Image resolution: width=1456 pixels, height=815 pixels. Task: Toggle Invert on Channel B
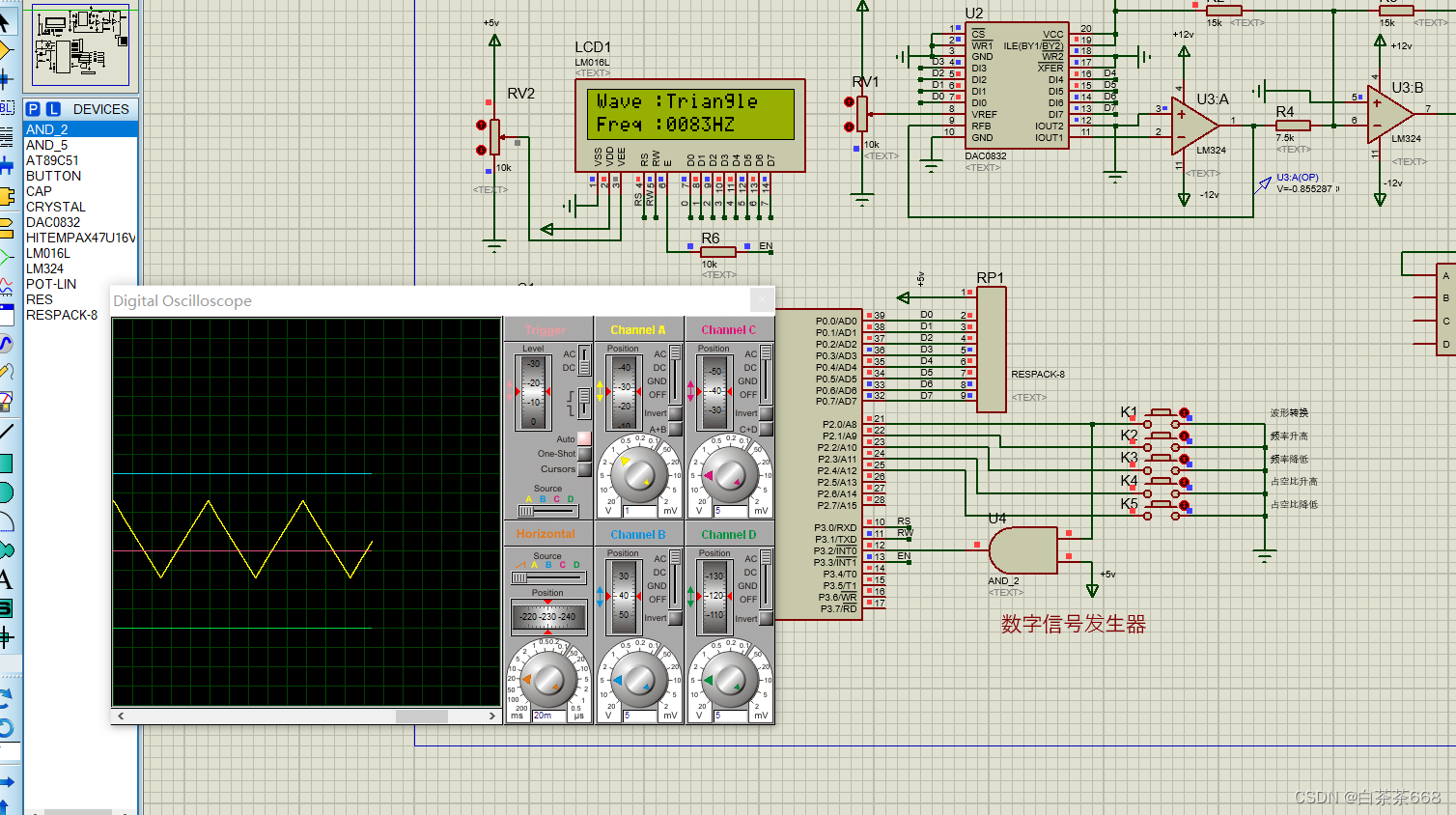tap(675, 618)
